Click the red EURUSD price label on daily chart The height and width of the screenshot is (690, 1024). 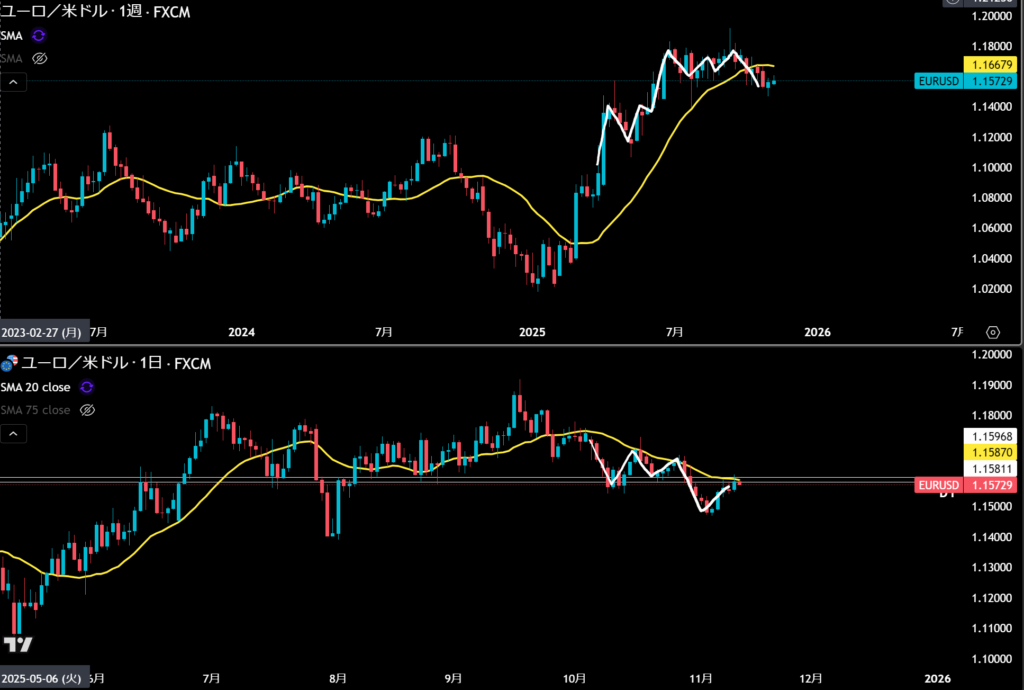[x=937, y=485]
